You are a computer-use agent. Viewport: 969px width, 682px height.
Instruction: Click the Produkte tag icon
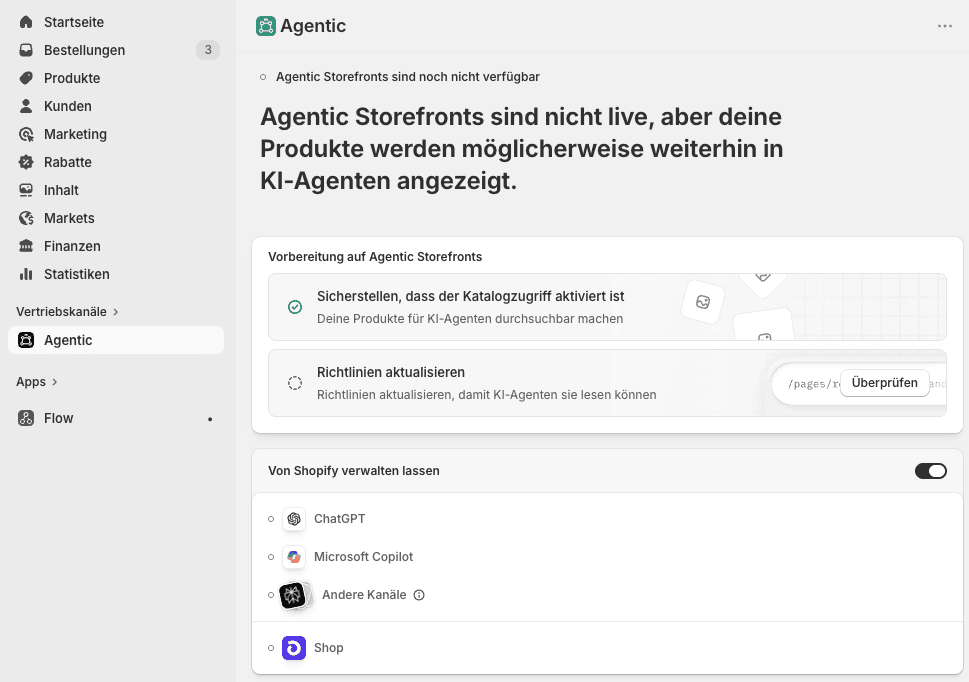click(26, 78)
